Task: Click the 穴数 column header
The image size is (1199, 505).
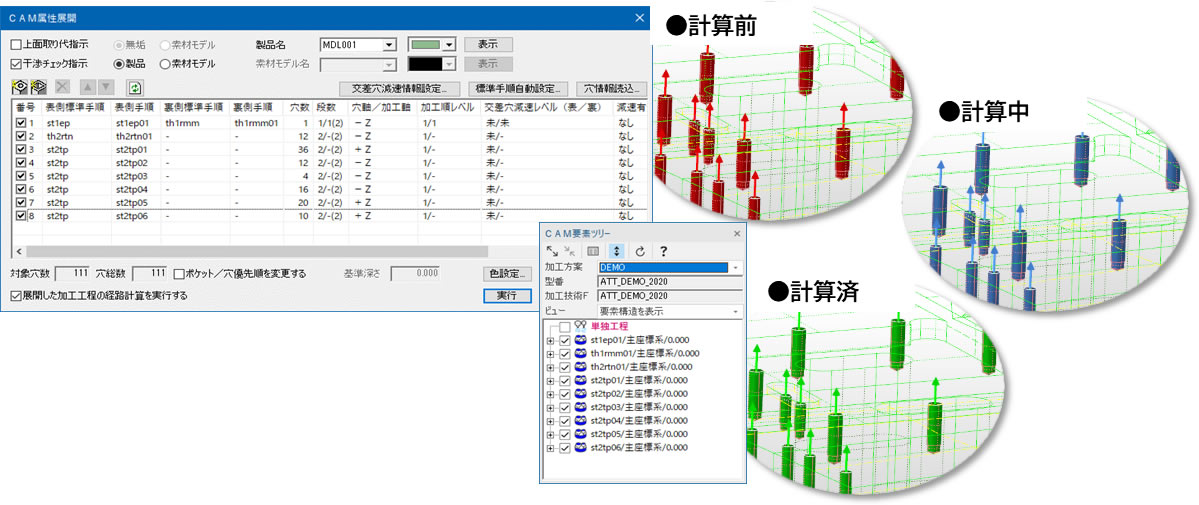Action: pos(299,106)
